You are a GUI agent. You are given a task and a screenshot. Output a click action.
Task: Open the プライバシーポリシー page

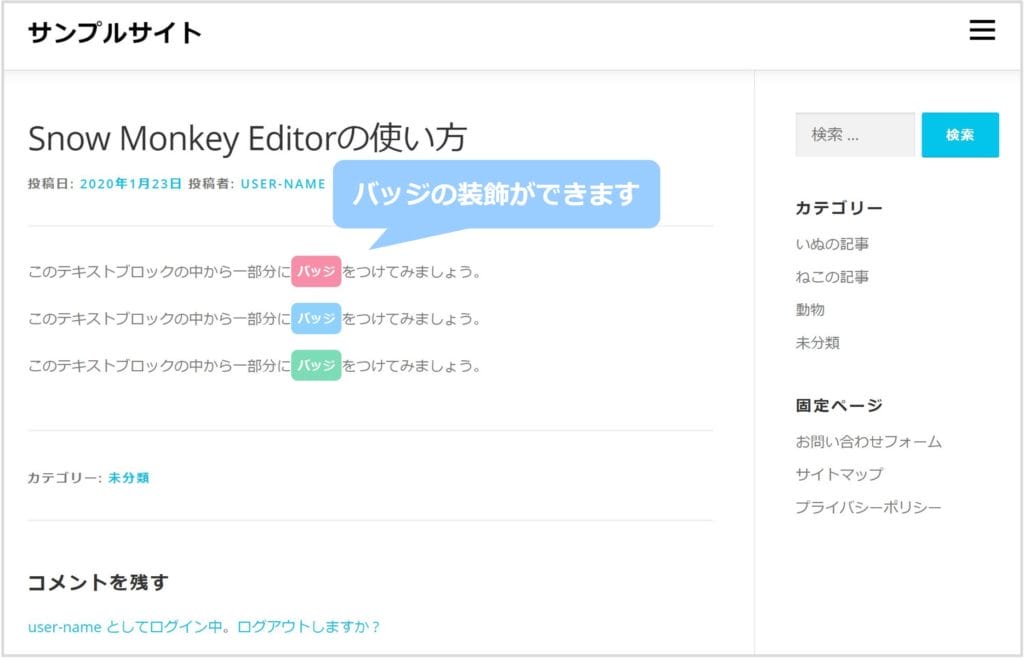point(869,507)
